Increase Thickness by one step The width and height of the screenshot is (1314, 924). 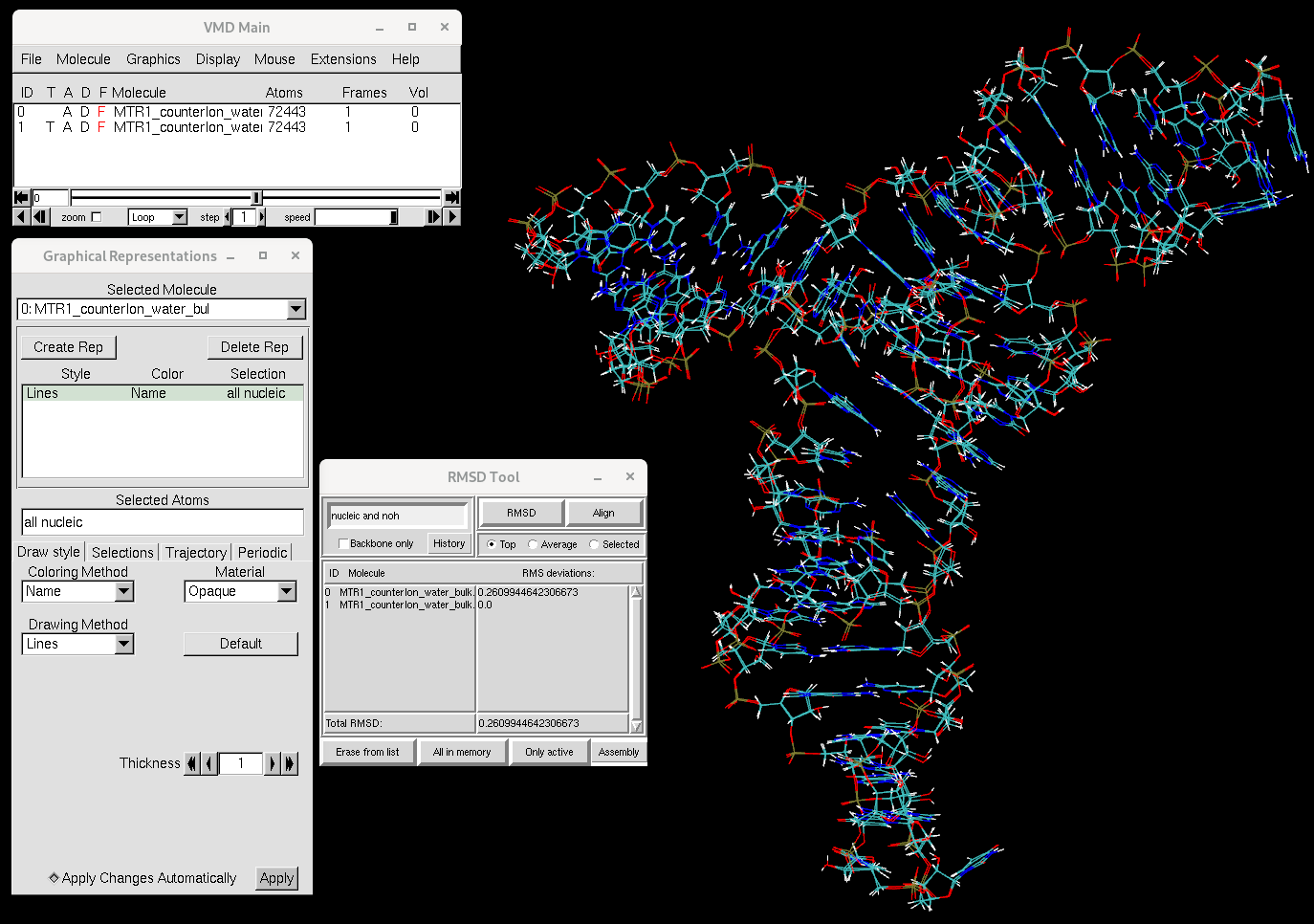[273, 763]
